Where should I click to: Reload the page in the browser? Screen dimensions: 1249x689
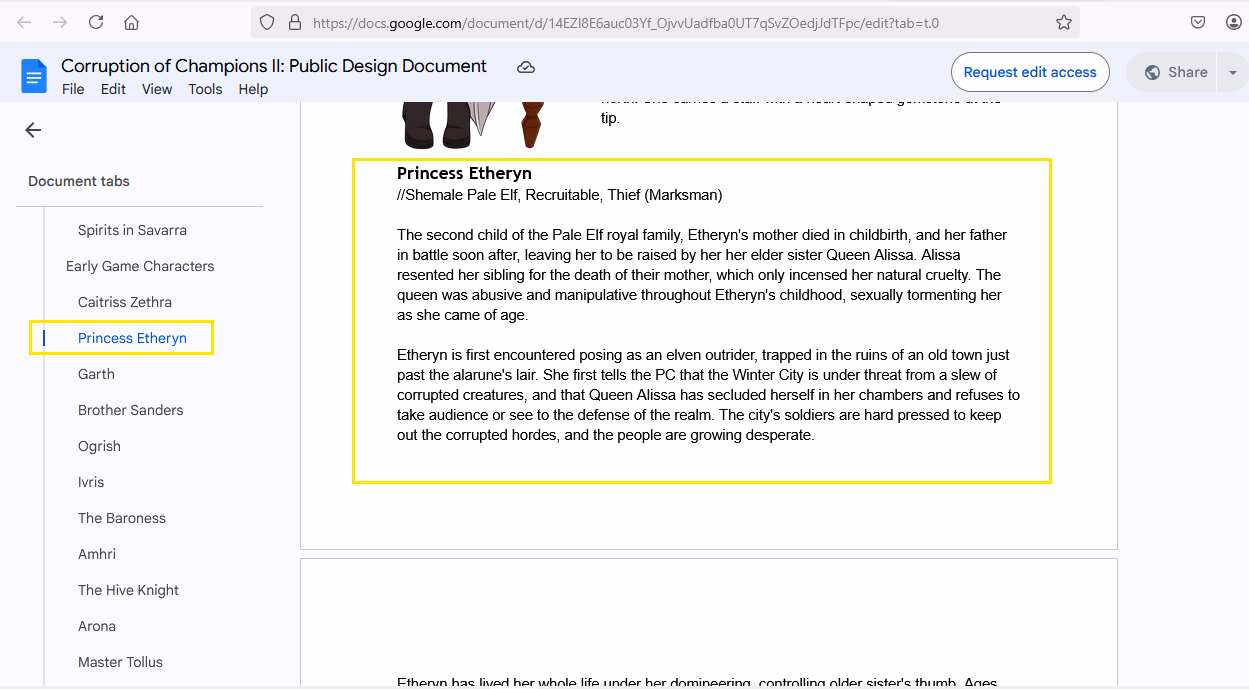pos(96,22)
